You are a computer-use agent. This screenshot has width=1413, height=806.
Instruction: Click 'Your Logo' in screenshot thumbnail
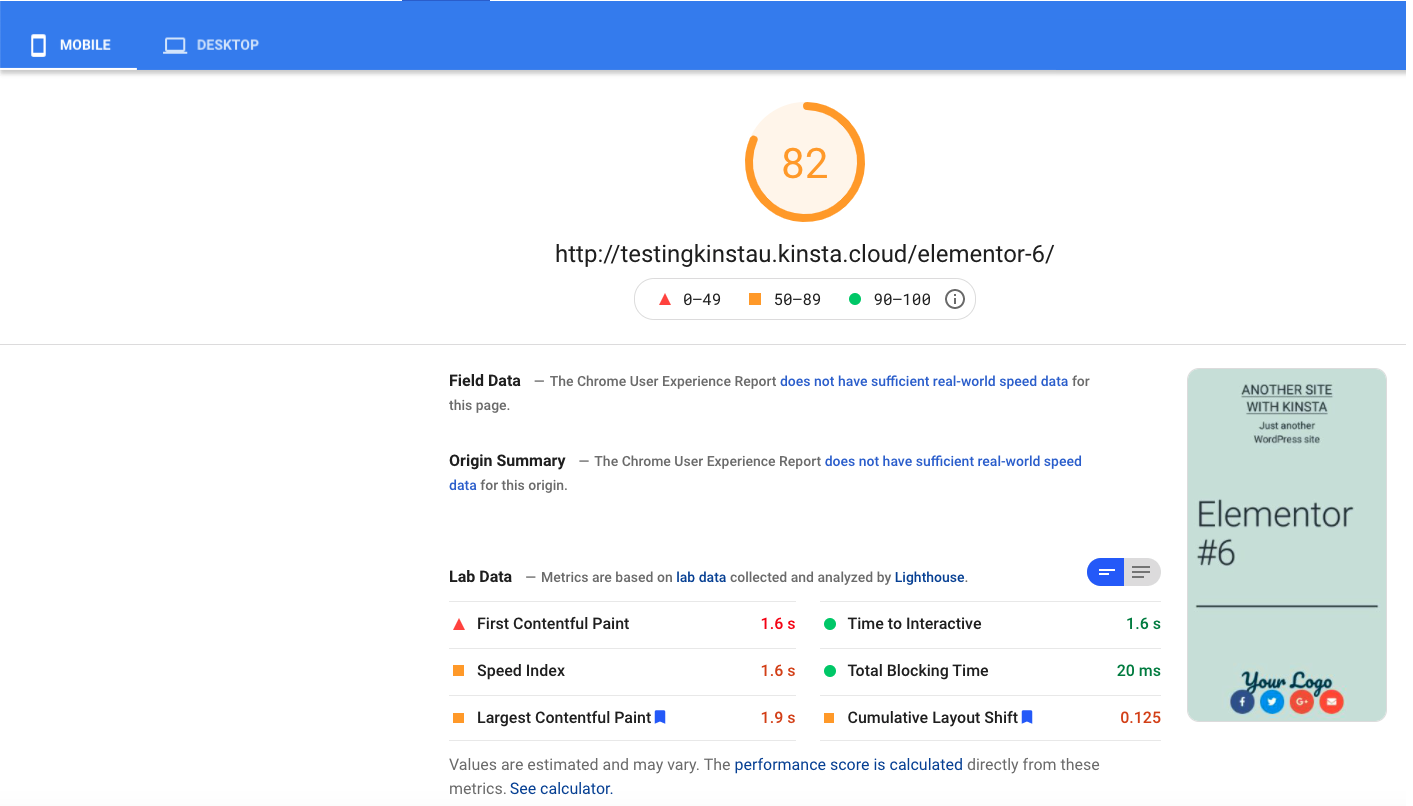(x=1287, y=681)
